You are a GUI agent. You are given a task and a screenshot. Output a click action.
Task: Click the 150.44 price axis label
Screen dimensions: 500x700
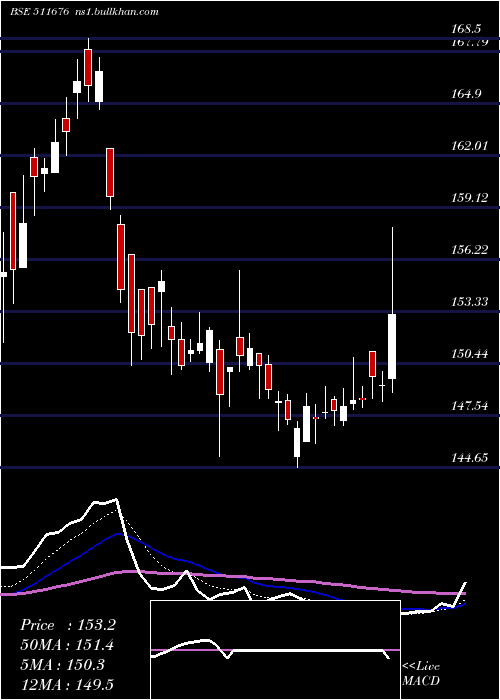(469, 354)
